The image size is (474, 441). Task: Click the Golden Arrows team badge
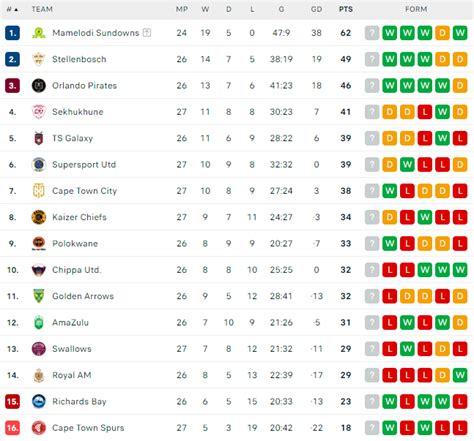click(39, 296)
